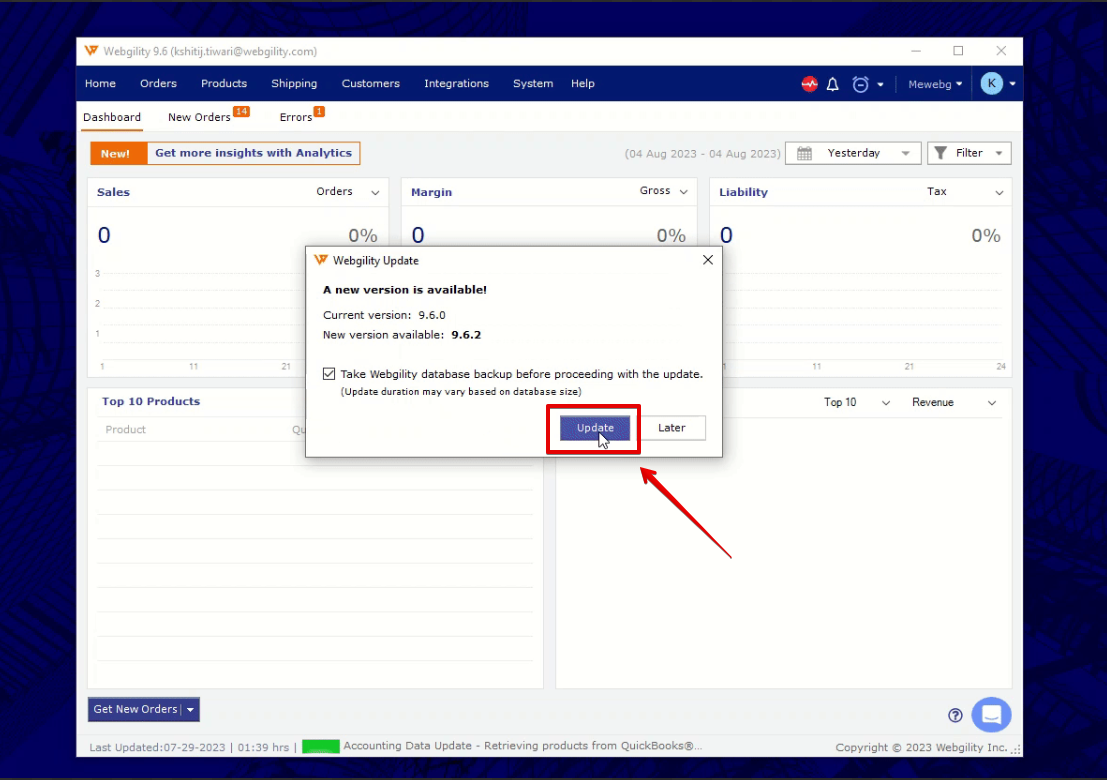Click the update duration note text
Screen dimensions: 1107x780
[461, 392]
